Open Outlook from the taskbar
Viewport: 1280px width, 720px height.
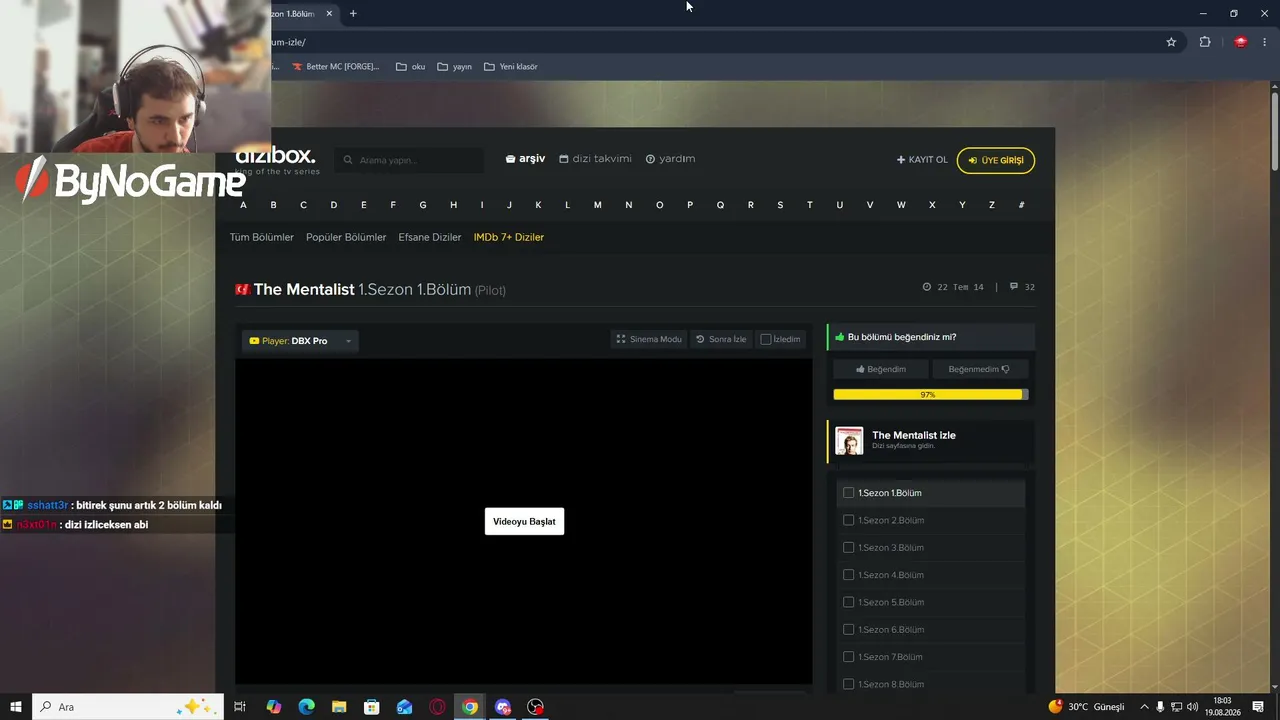tap(404, 707)
